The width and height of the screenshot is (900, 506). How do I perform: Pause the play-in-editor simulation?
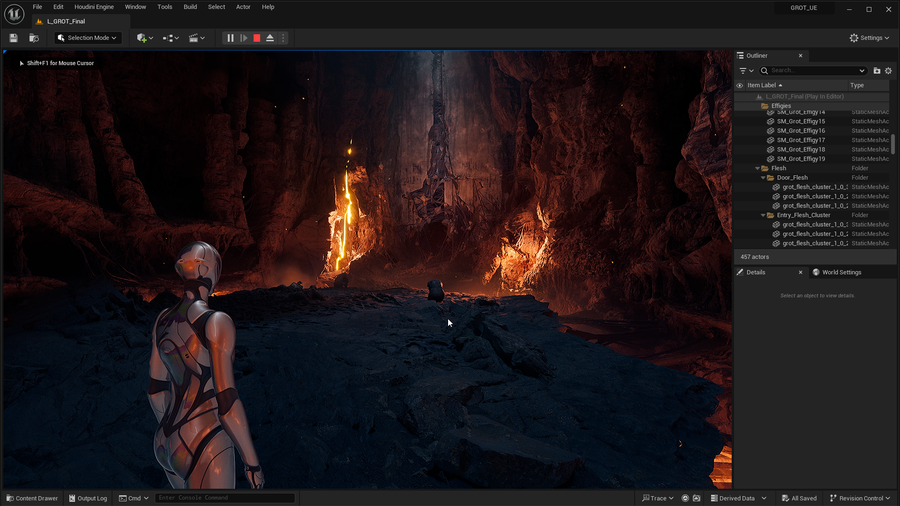coord(230,38)
